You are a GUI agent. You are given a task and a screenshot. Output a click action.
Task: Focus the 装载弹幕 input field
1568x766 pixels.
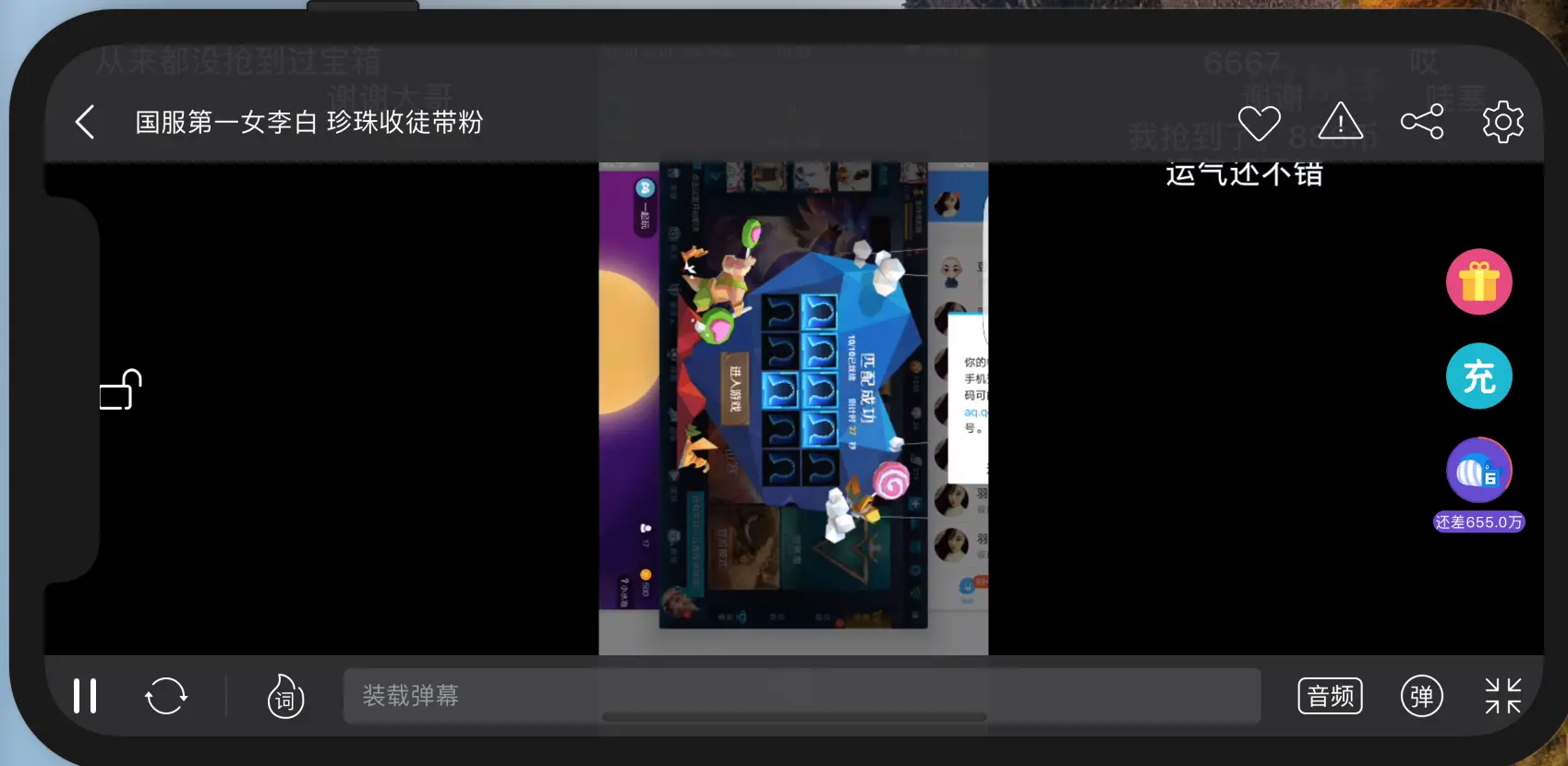point(802,696)
